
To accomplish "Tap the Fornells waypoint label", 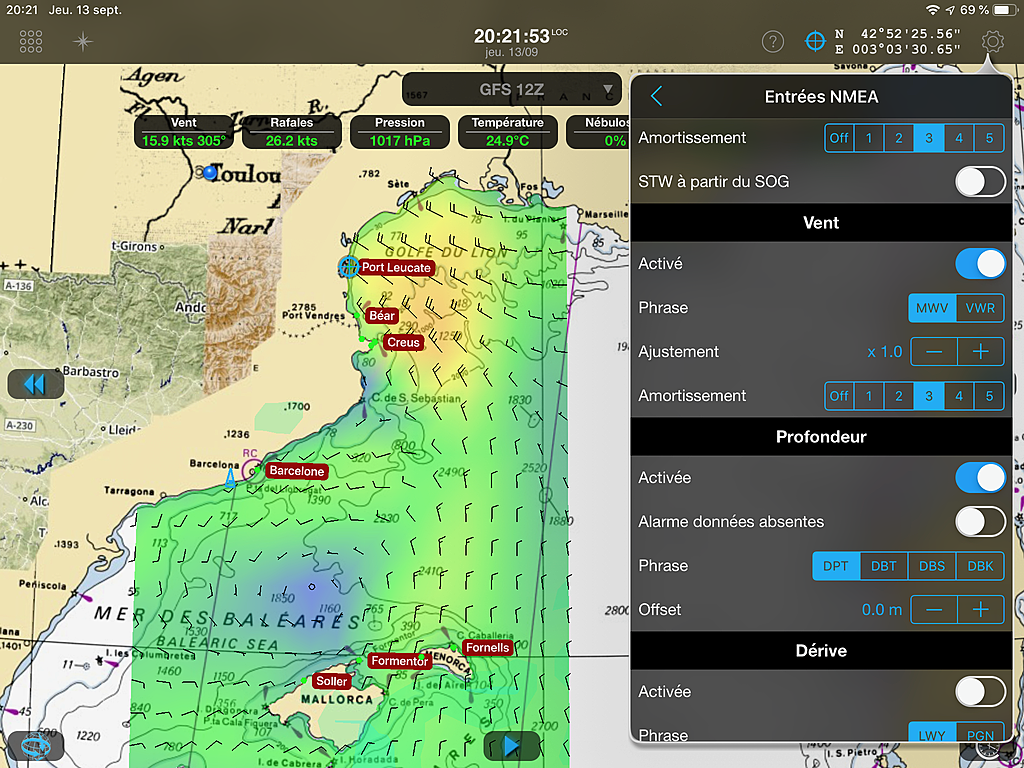I will (x=488, y=647).
